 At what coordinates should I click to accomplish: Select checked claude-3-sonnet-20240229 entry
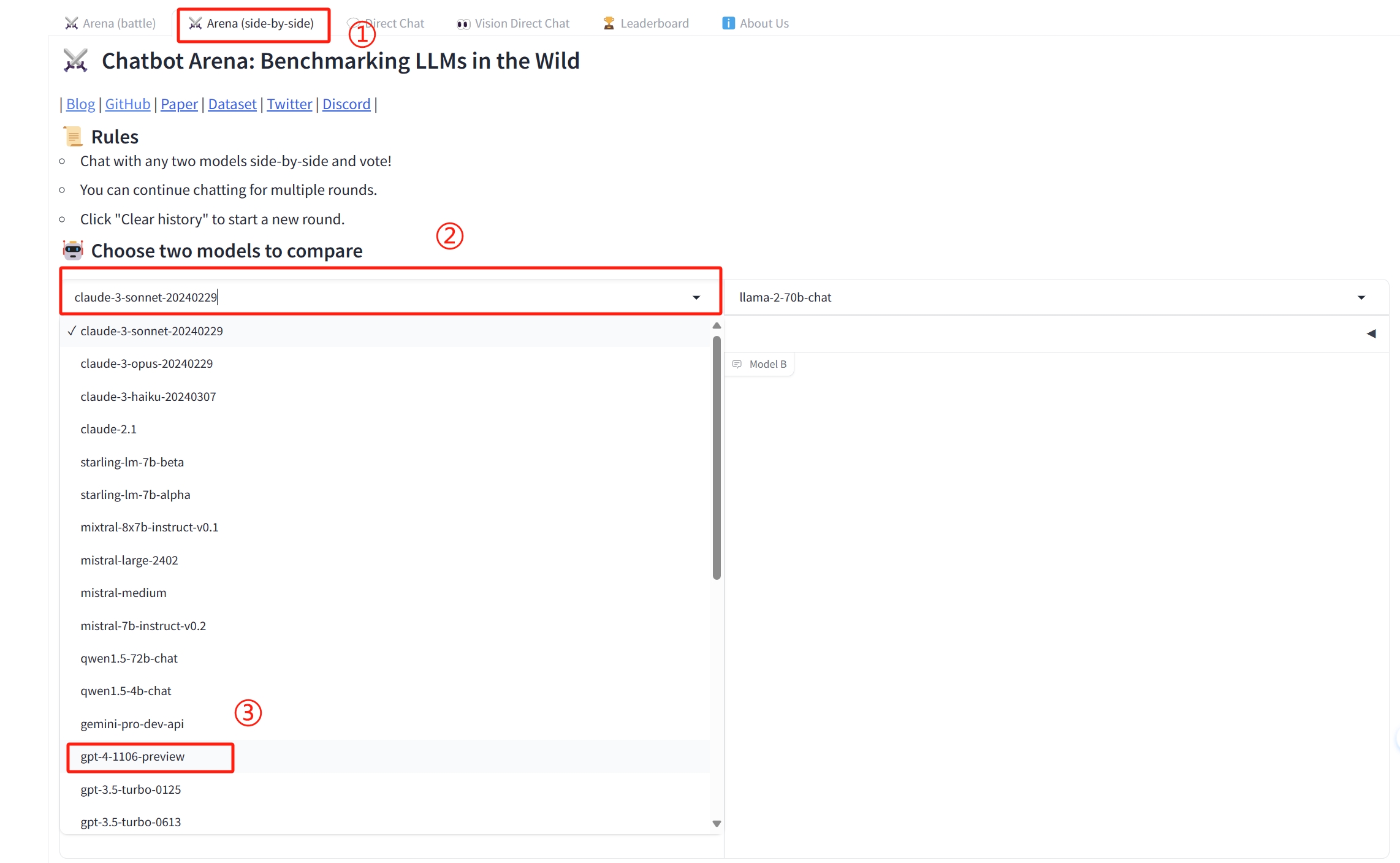[151, 331]
